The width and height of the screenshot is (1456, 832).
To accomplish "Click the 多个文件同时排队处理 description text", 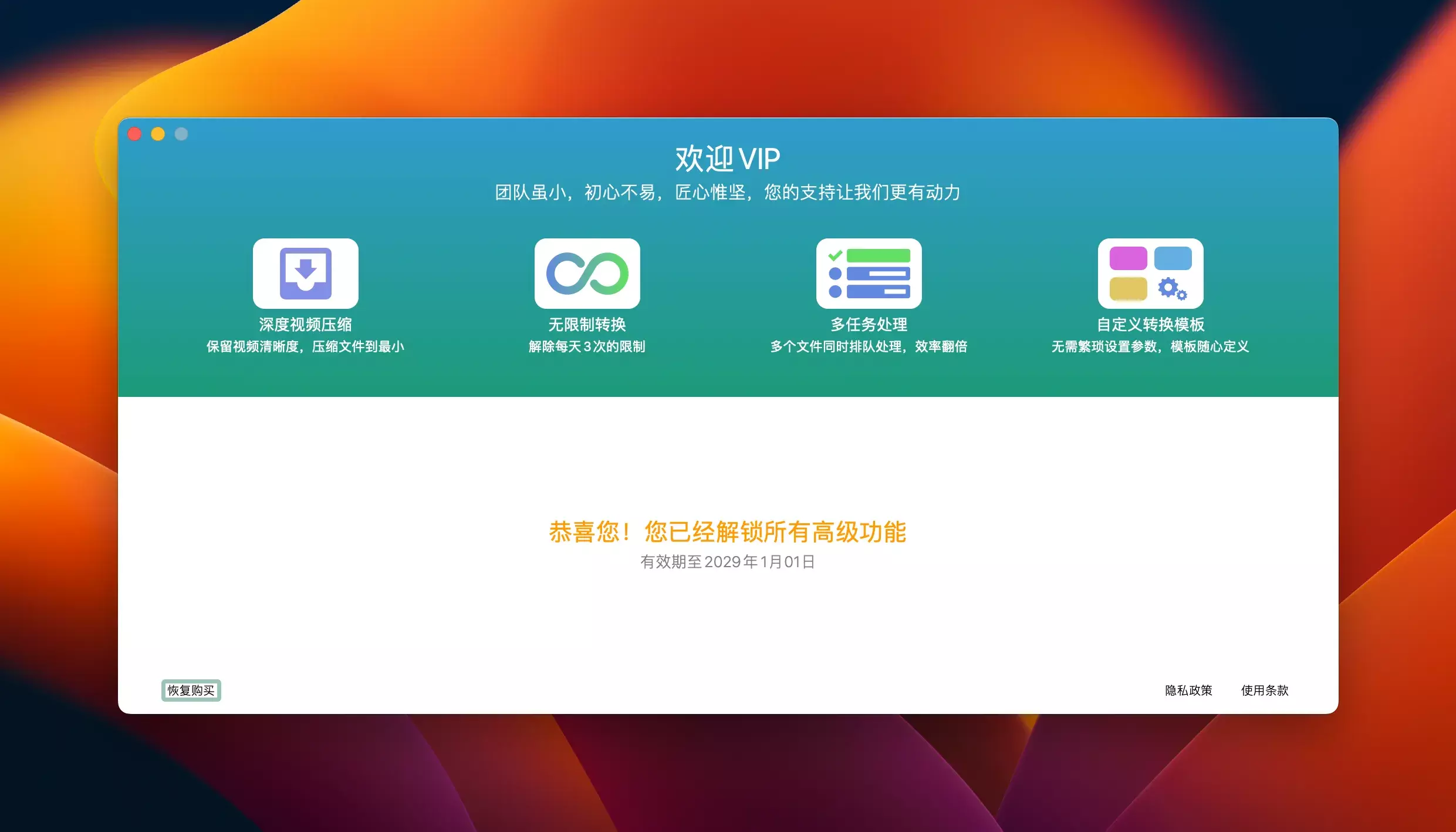I will (x=869, y=346).
